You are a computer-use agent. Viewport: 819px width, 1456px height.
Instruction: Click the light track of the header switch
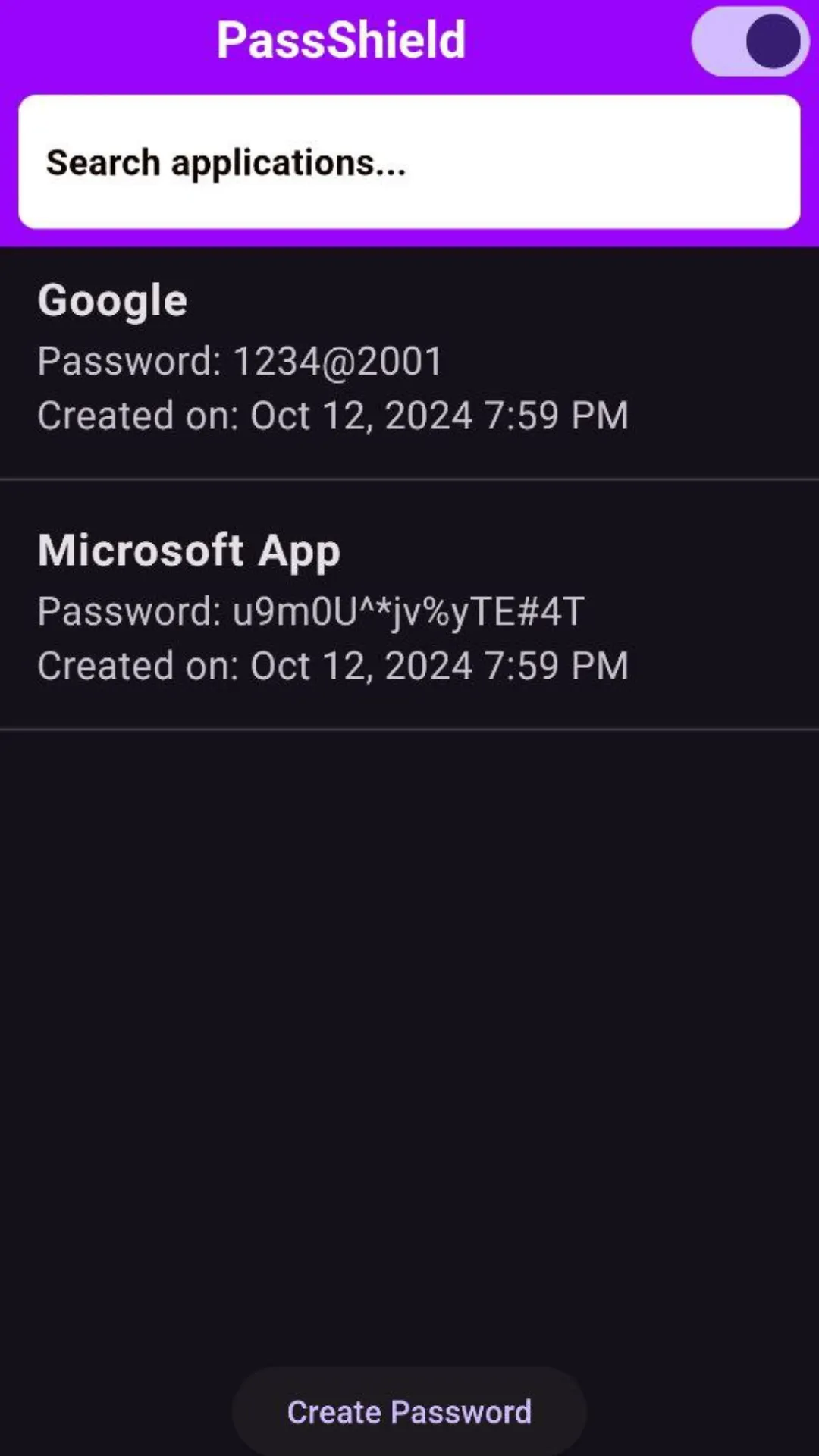[x=716, y=41]
